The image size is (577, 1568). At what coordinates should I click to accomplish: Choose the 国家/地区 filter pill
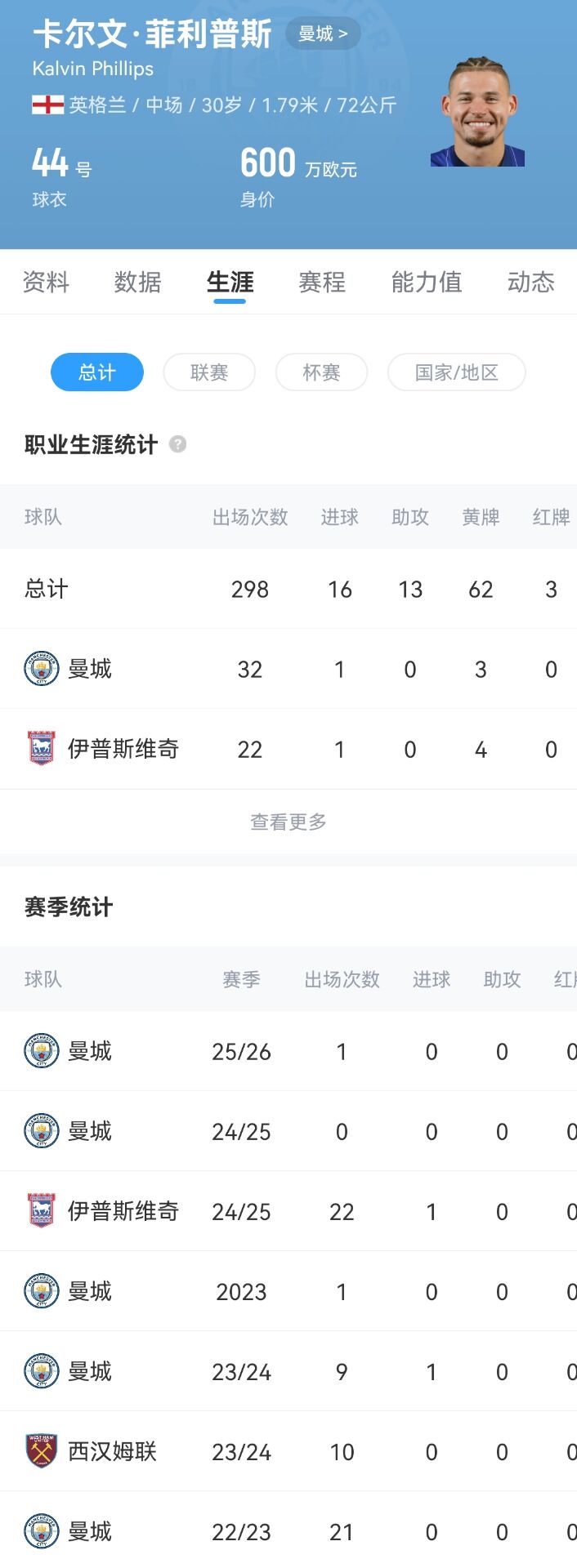pos(456,372)
